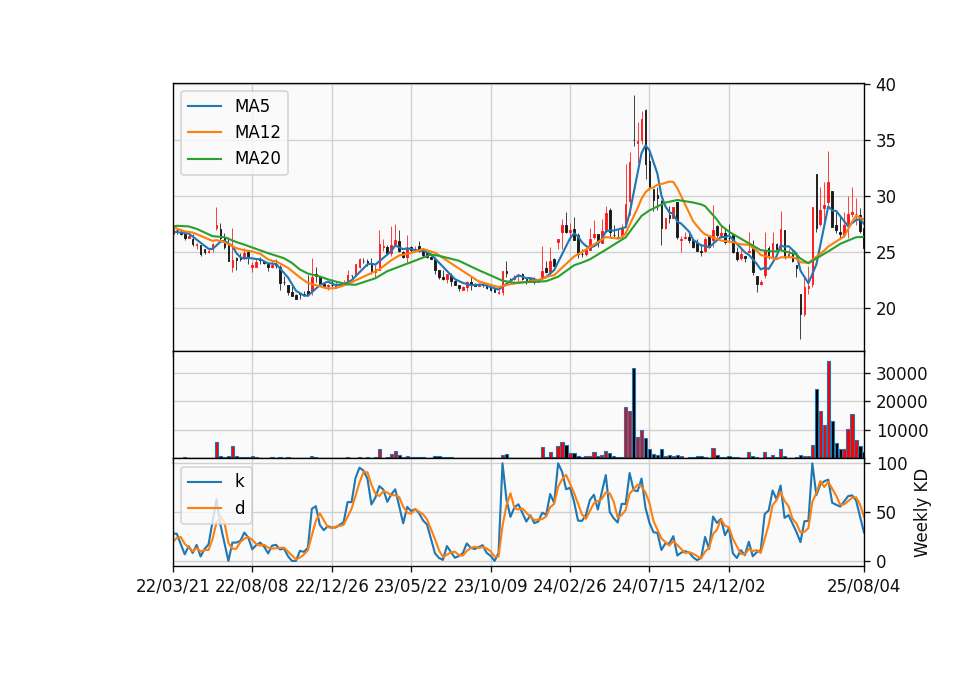Click the 24/12/02 date tick label
The width and height of the screenshot is (960, 690).
point(729,586)
